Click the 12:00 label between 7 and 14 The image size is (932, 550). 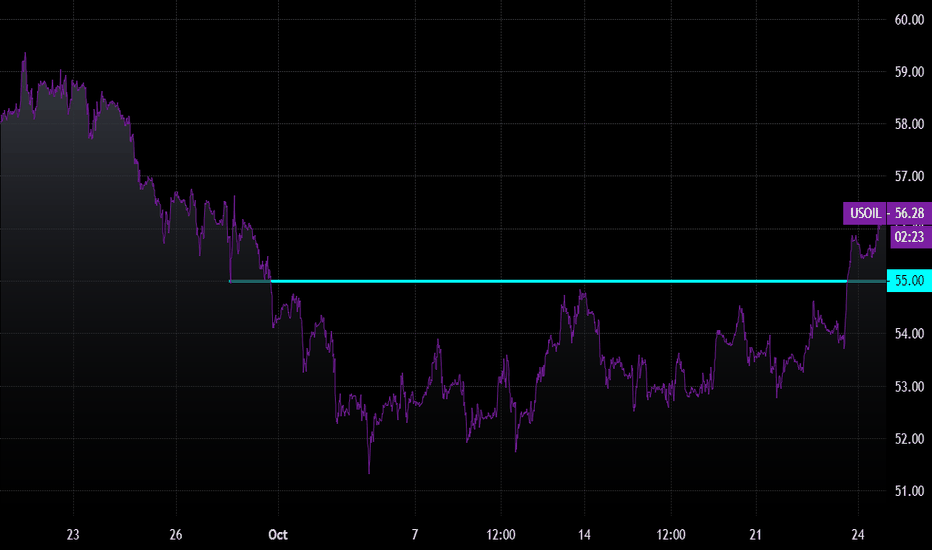click(500, 535)
